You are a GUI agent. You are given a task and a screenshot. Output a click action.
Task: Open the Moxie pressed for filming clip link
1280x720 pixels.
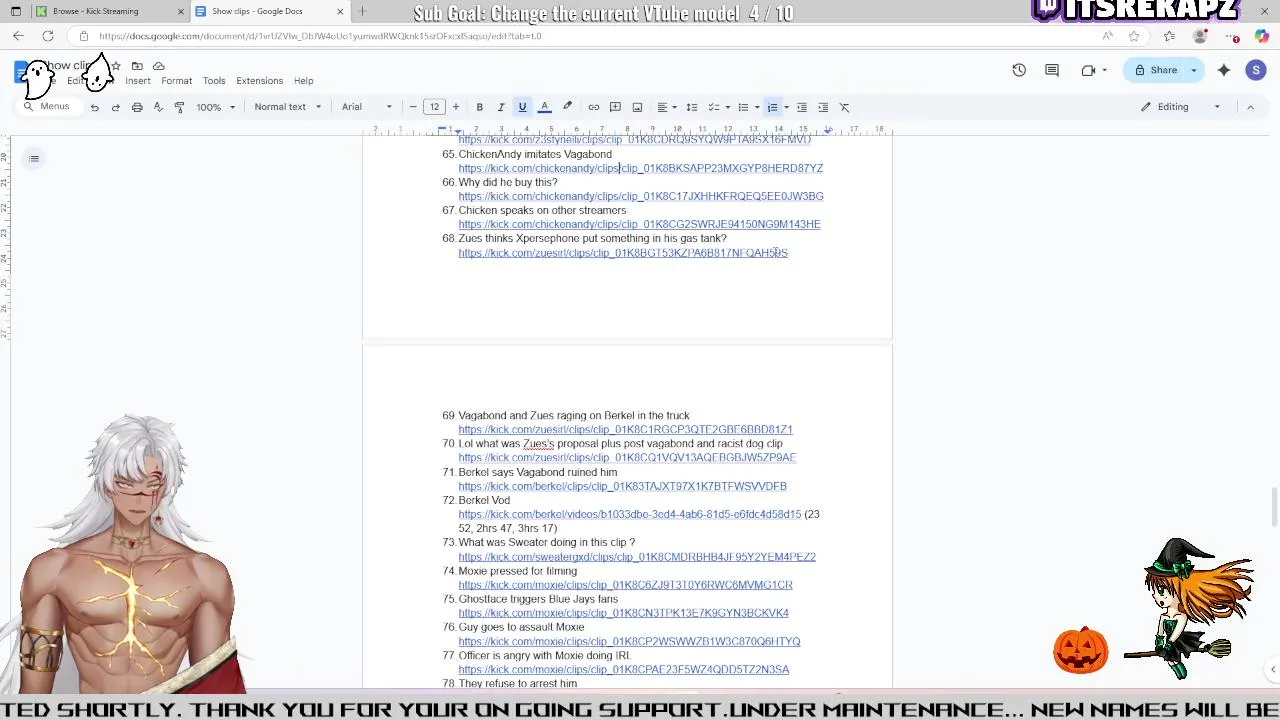(625, 585)
